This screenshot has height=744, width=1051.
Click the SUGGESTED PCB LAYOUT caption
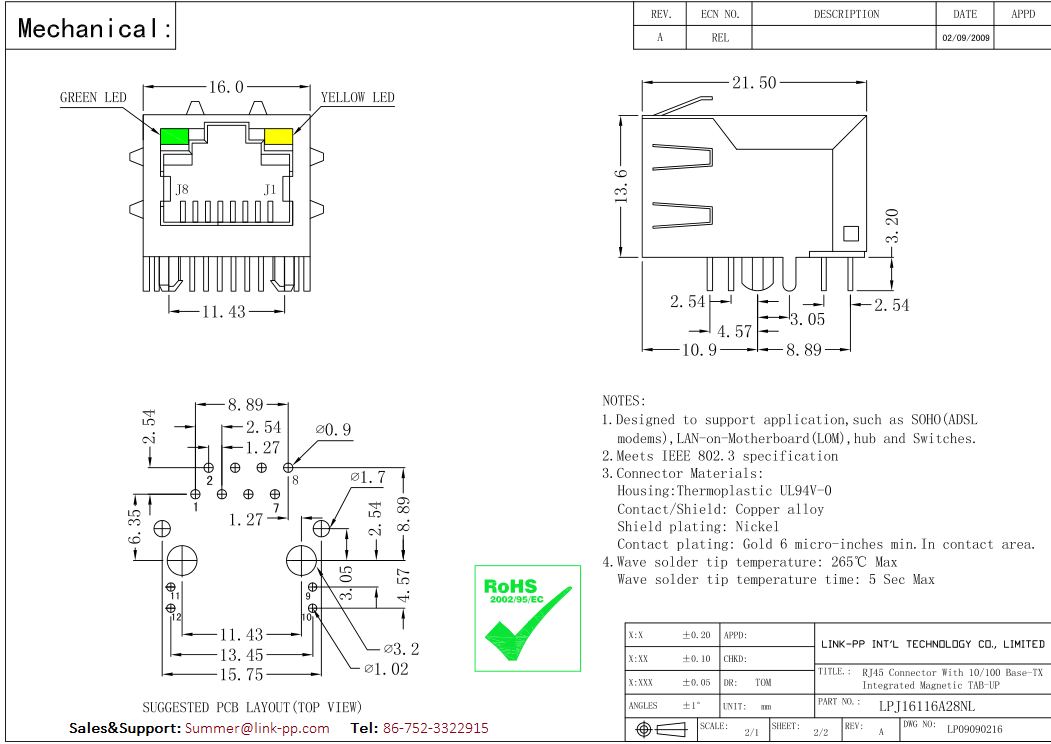click(252, 707)
